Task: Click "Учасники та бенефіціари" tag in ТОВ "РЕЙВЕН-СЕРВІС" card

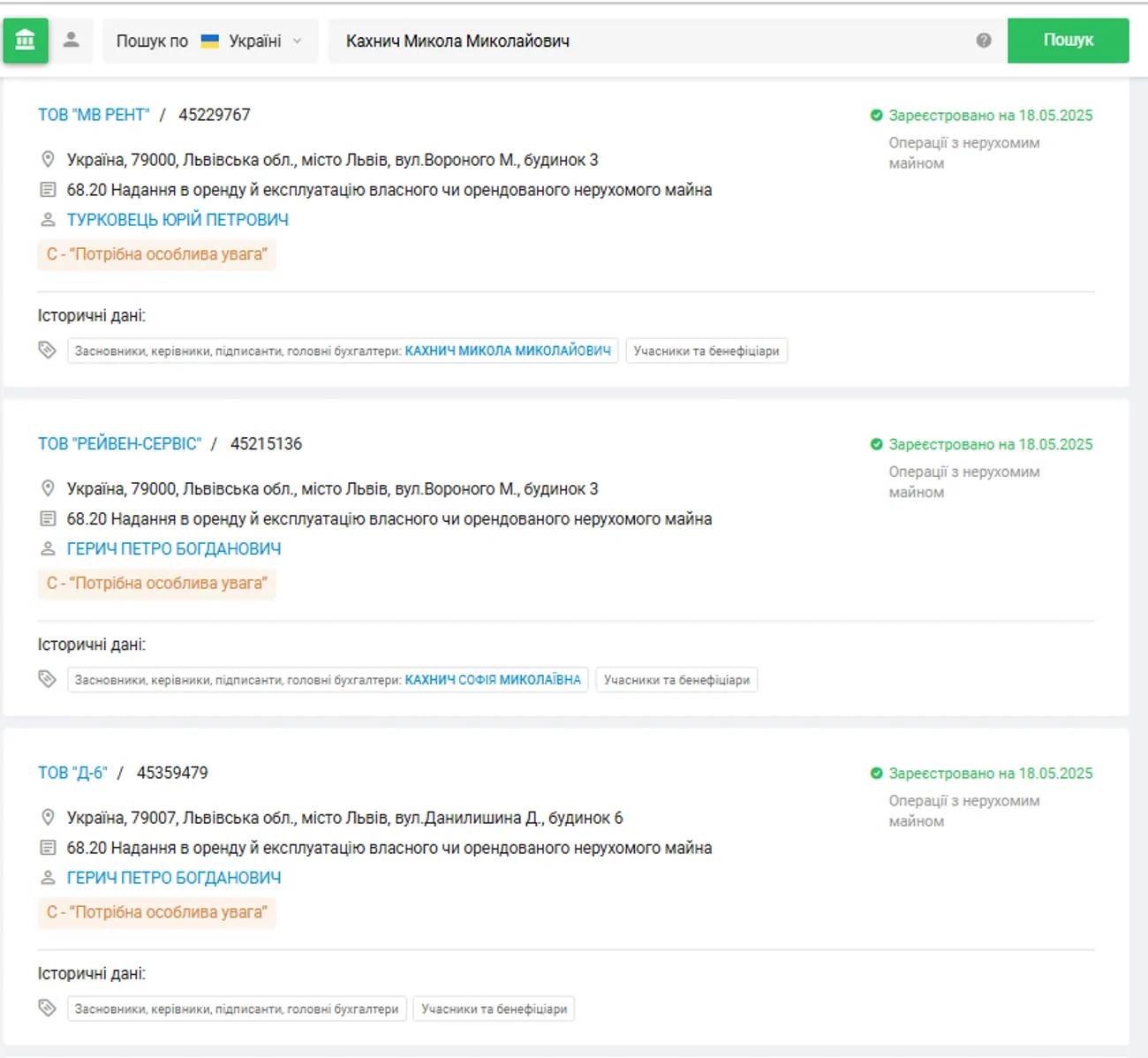Action: (x=676, y=680)
